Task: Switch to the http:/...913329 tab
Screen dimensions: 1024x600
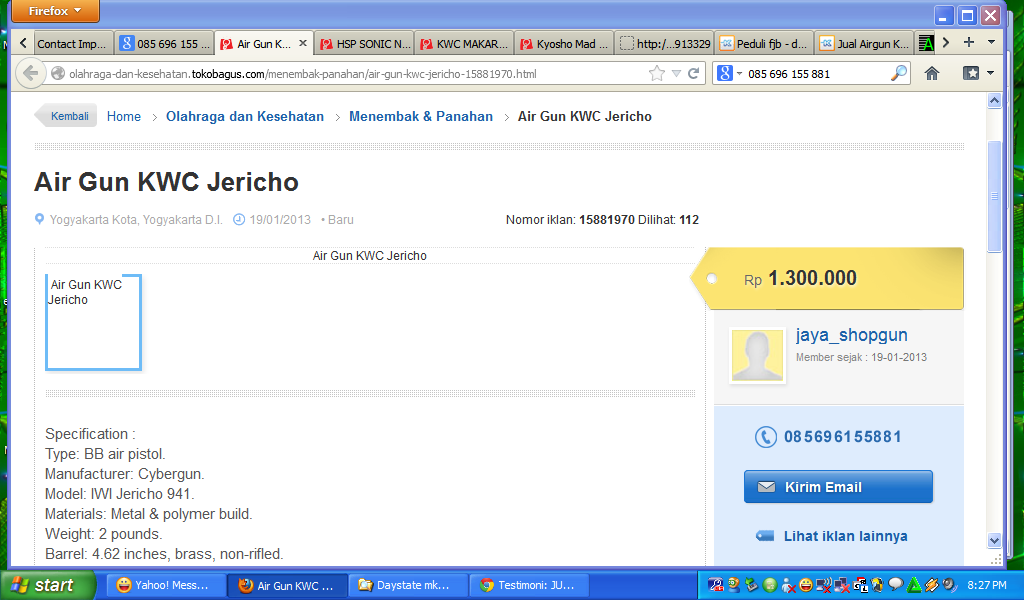Action: tap(665, 44)
